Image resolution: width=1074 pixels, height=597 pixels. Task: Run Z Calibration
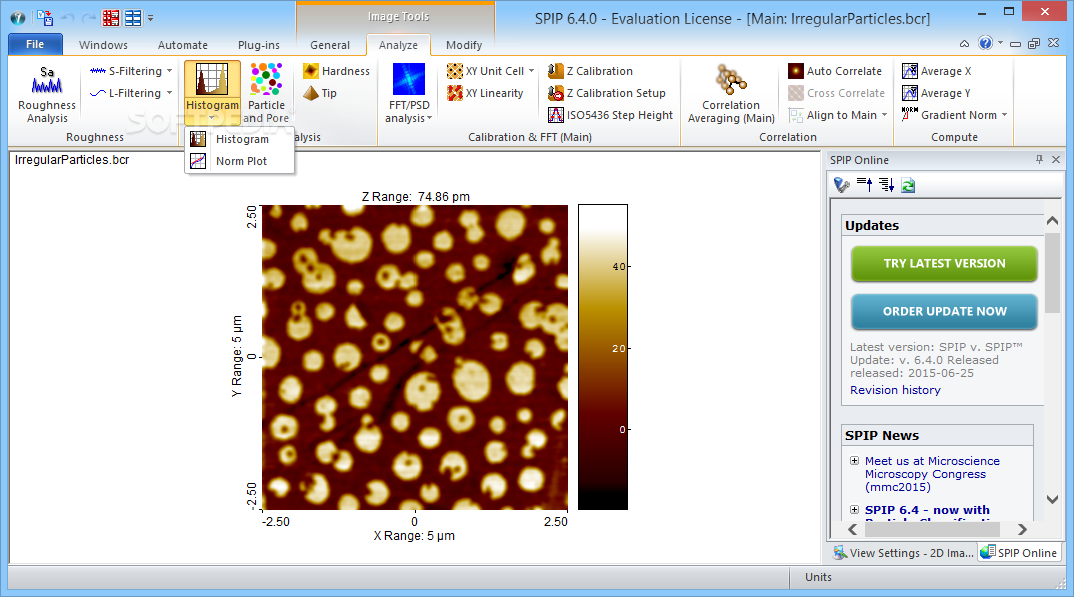590,71
